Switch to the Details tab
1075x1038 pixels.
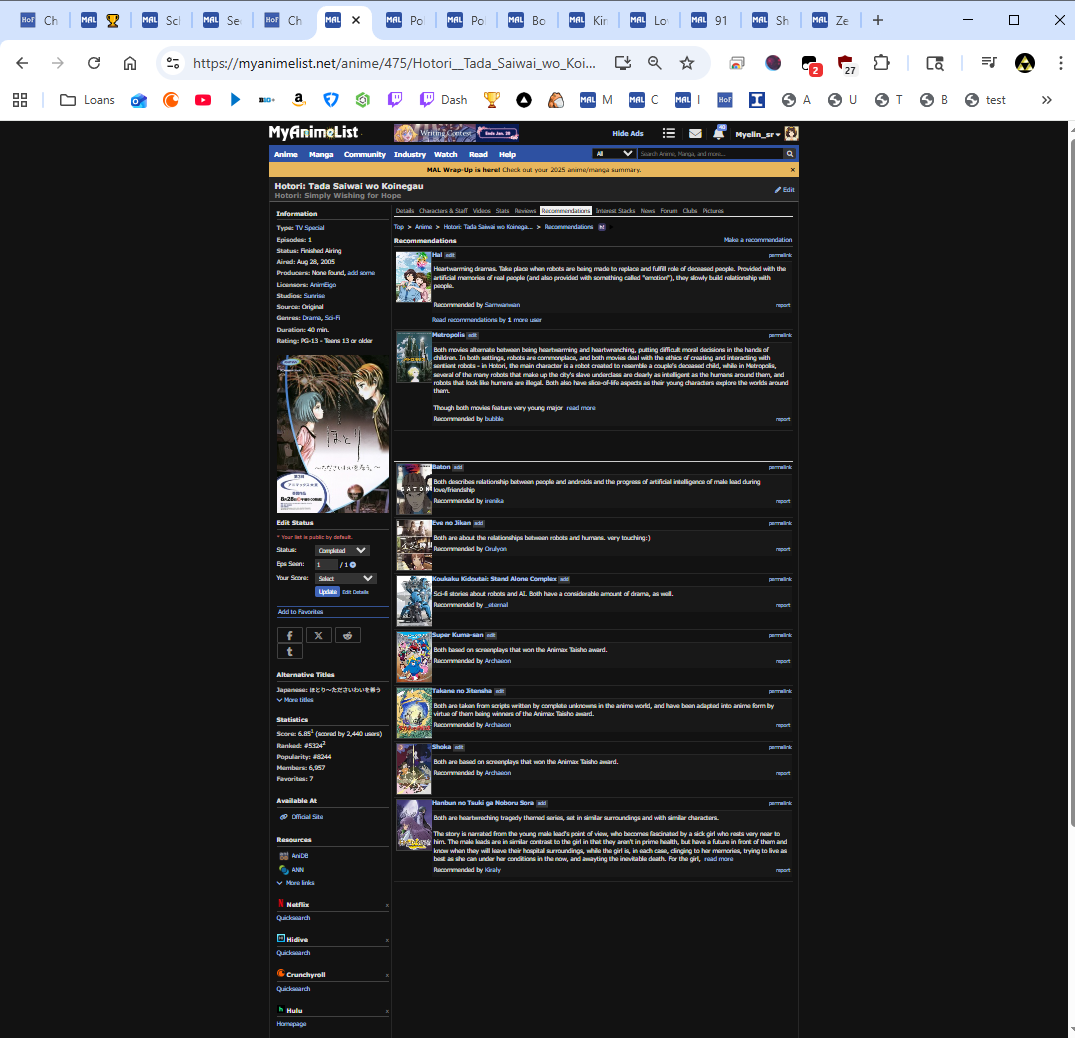(404, 211)
